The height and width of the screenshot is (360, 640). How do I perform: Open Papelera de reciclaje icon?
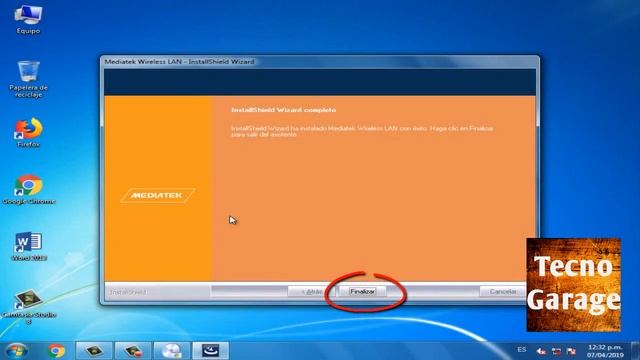tap(28, 79)
